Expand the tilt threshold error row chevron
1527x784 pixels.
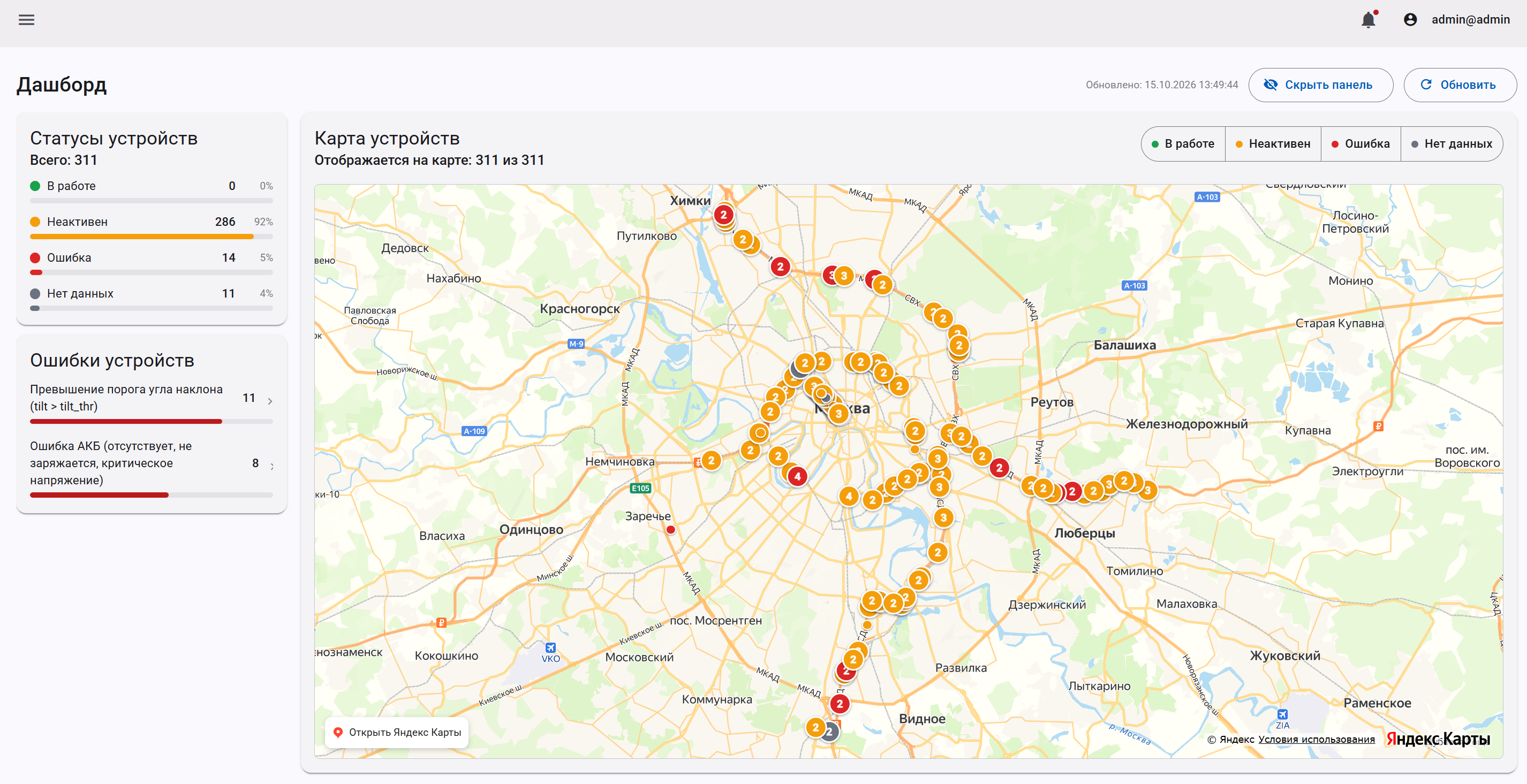[270, 401]
